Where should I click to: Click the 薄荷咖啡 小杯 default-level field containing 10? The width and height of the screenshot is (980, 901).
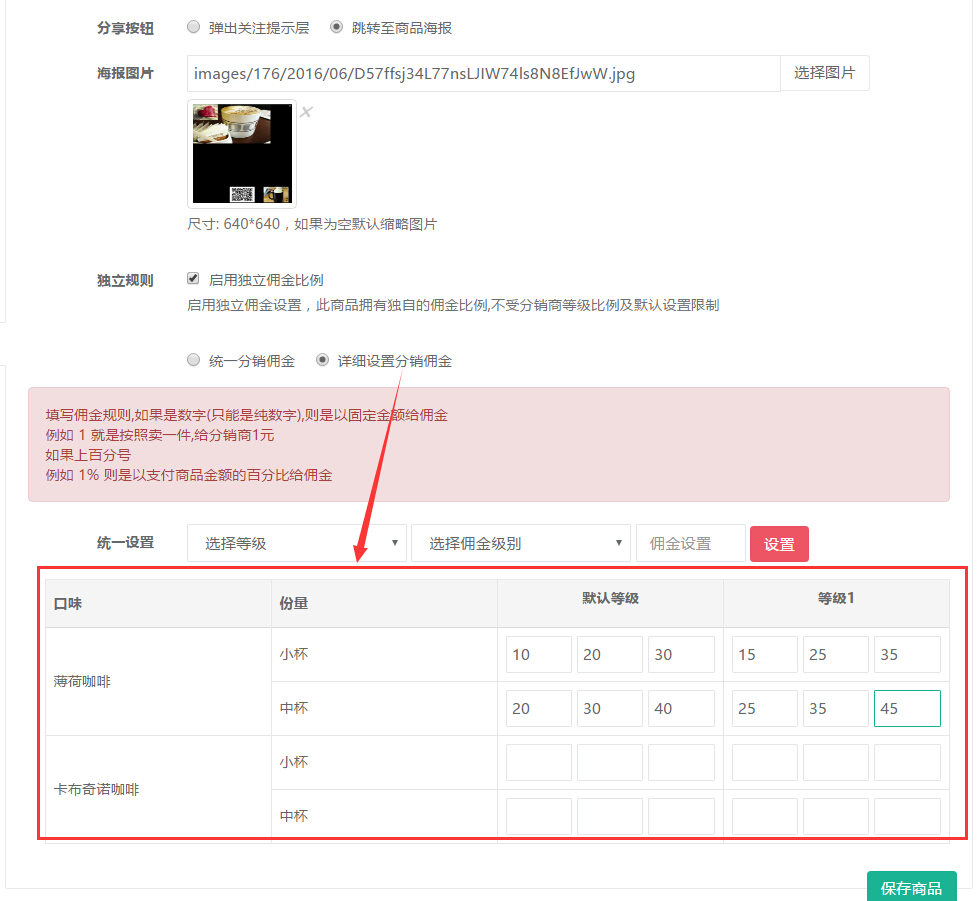pos(538,654)
